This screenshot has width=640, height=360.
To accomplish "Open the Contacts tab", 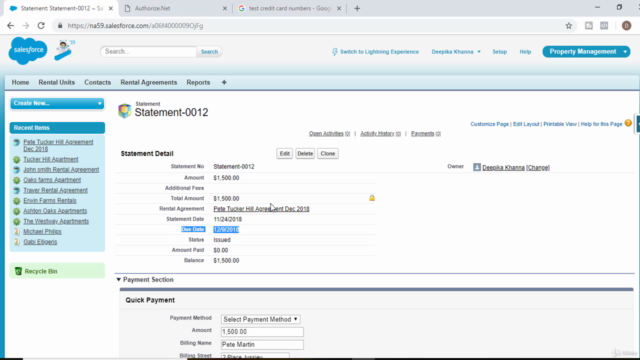I will [98, 82].
